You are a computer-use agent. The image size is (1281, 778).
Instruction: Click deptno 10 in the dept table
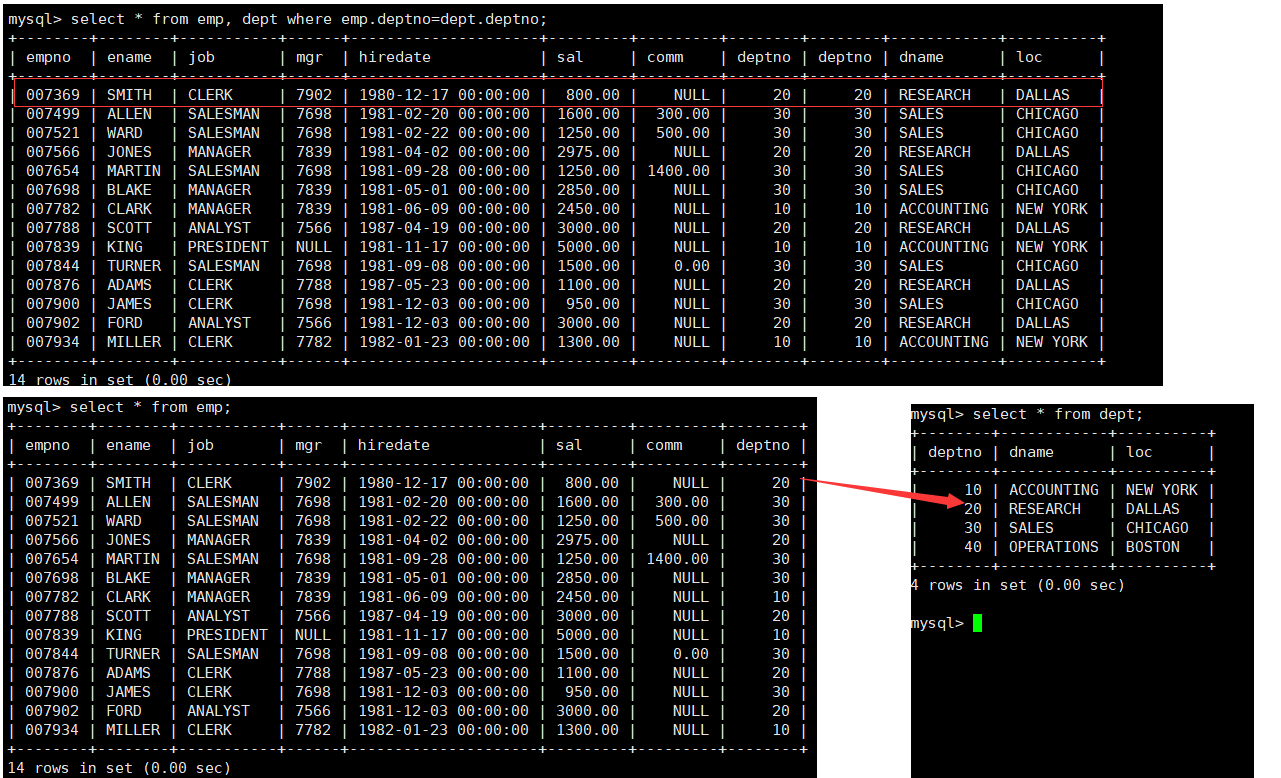973,490
